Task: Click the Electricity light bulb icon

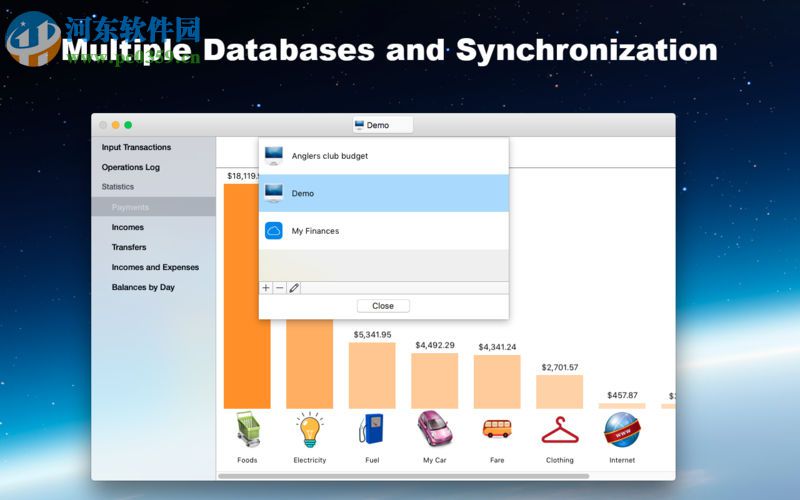Action: click(310, 430)
